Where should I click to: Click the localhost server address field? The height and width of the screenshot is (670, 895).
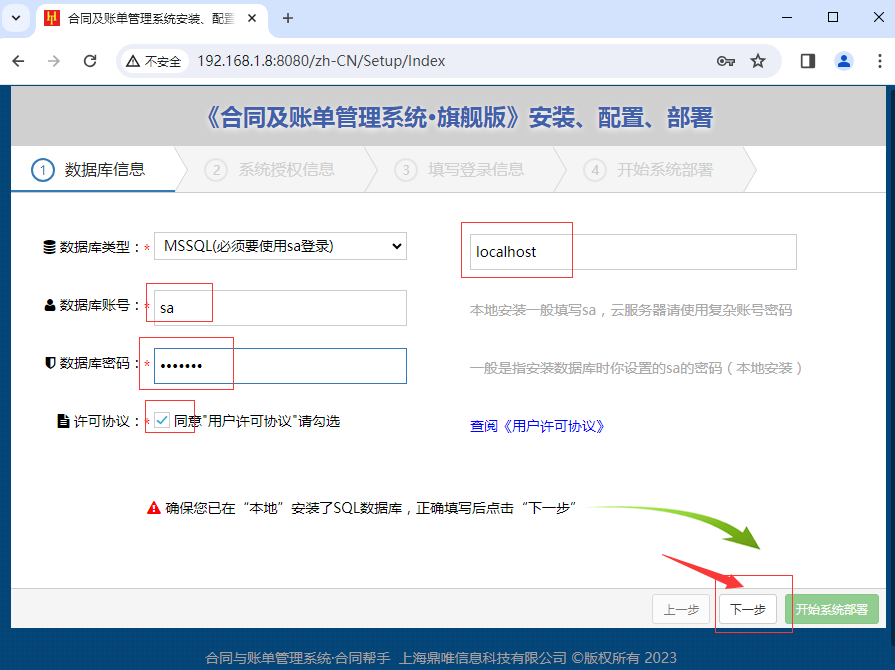pyautogui.click(x=633, y=252)
